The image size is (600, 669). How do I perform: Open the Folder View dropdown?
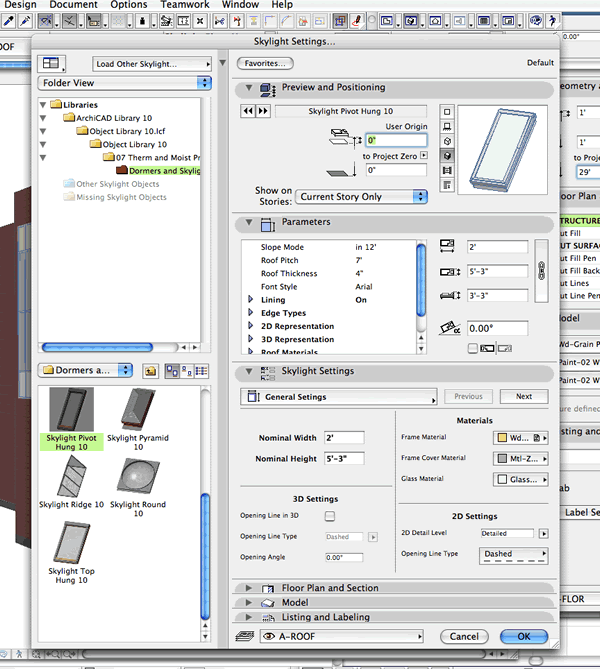point(124,83)
